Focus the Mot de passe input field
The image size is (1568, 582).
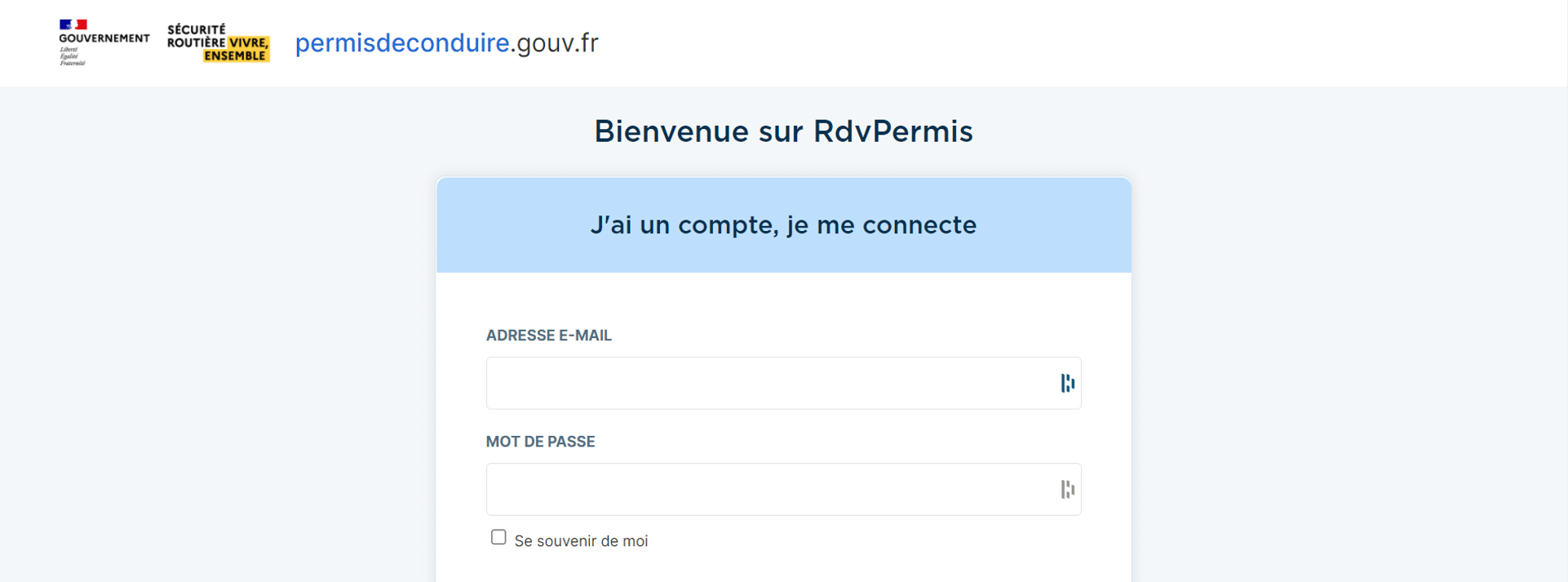[784, 489]
